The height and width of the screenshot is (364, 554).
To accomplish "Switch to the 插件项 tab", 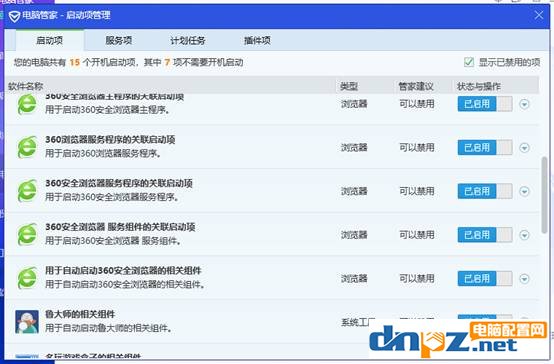I will point(257,40).
